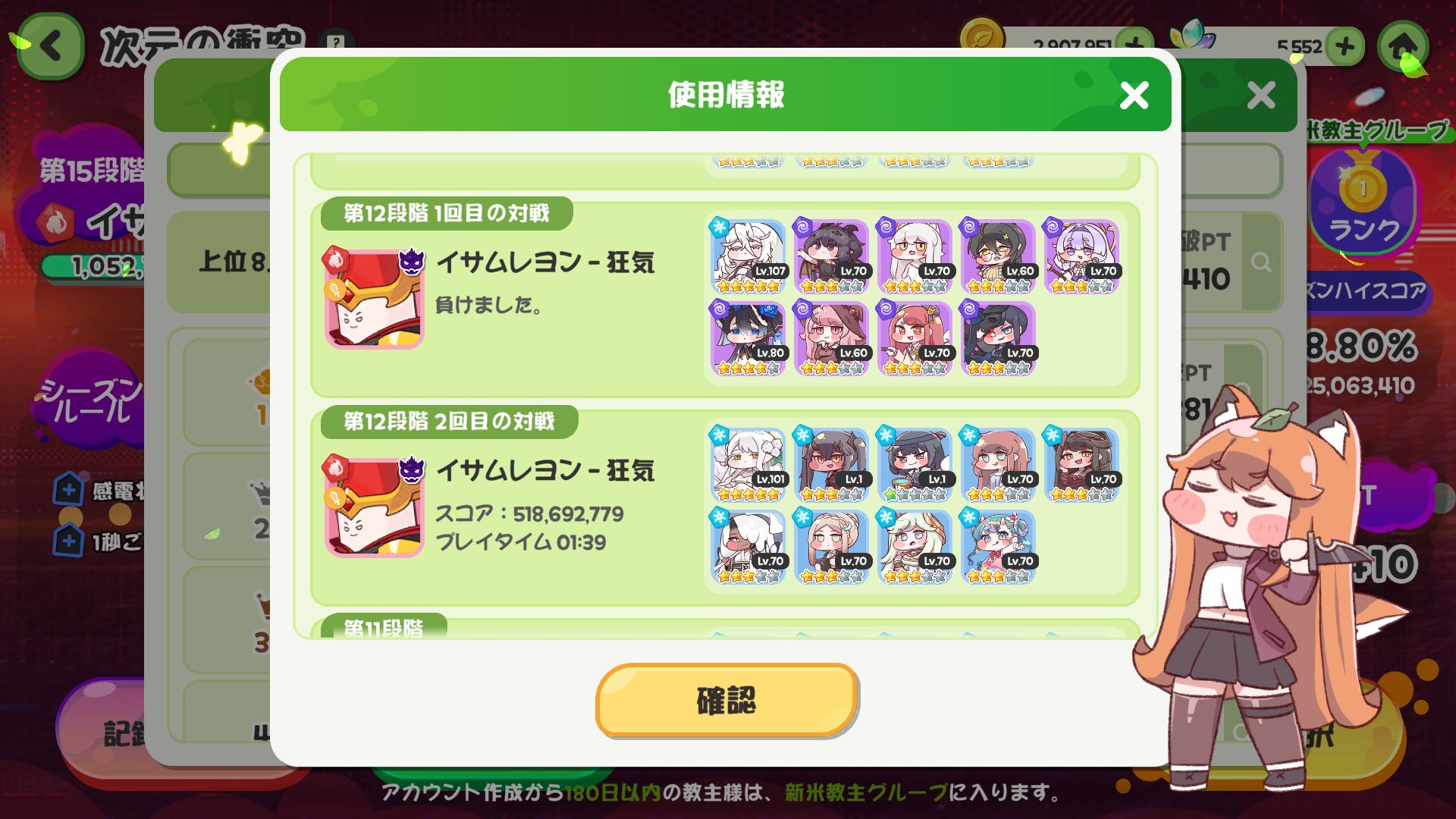
Task: Go back using the green arrow button
Action: click(x=50, y=47)
